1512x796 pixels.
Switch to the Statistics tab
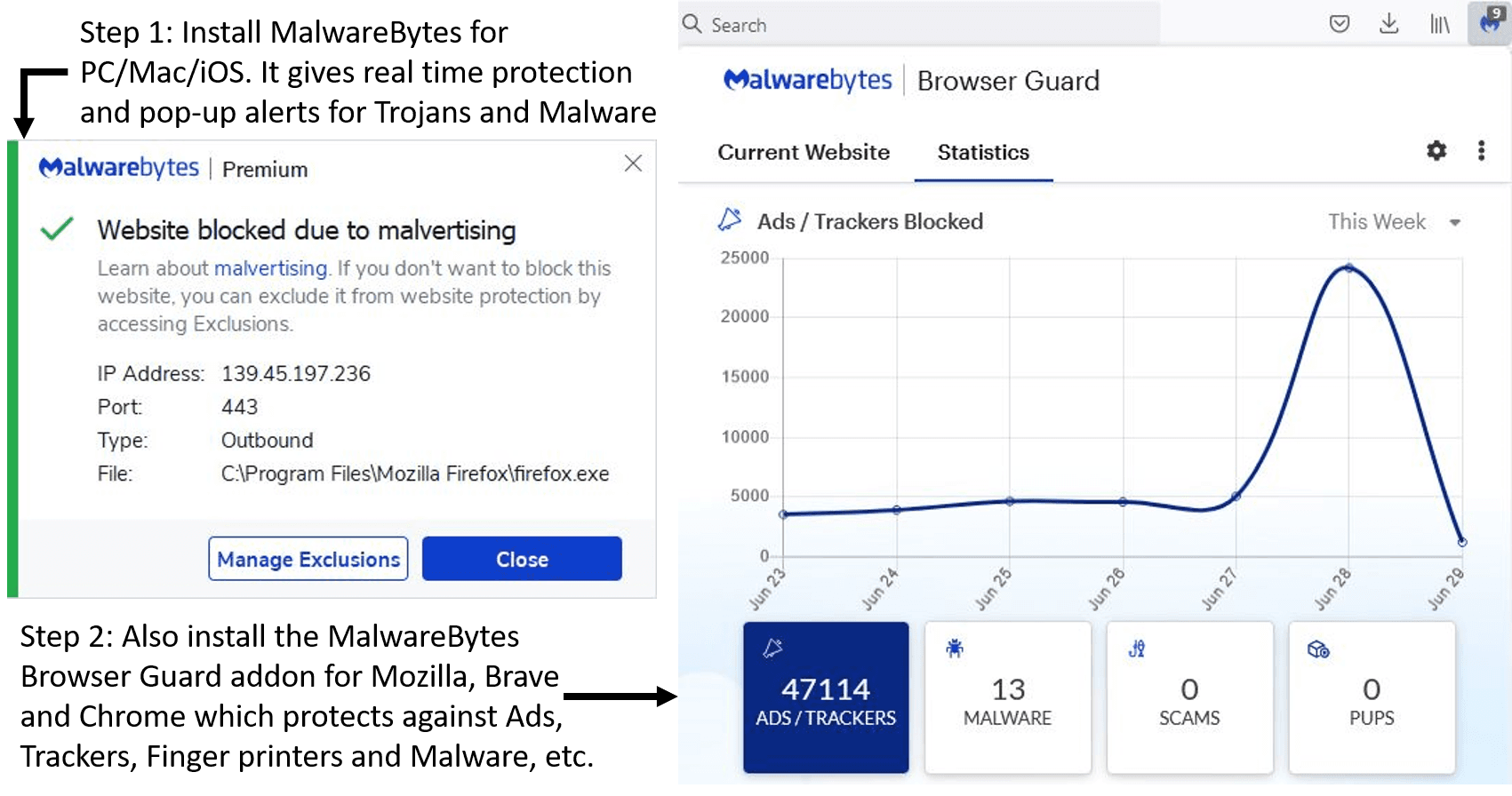click(x=983, y=153)
